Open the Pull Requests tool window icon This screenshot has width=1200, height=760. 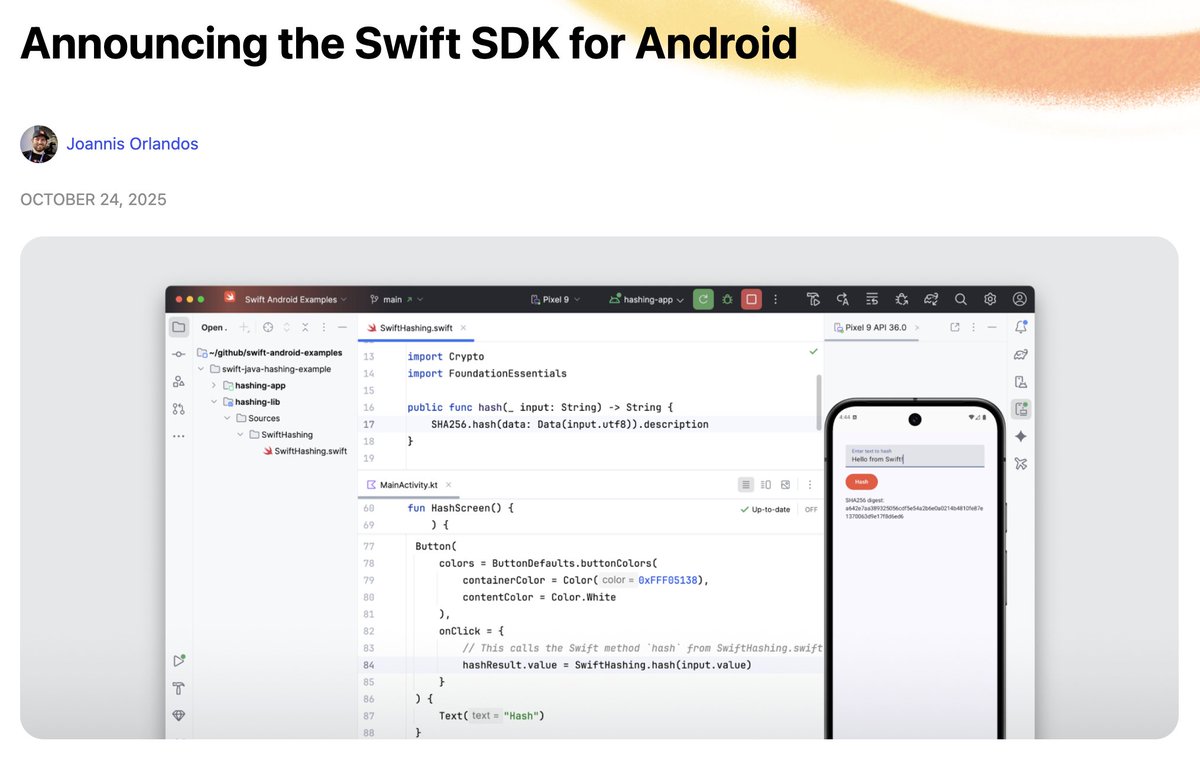[x=178, y=408]
